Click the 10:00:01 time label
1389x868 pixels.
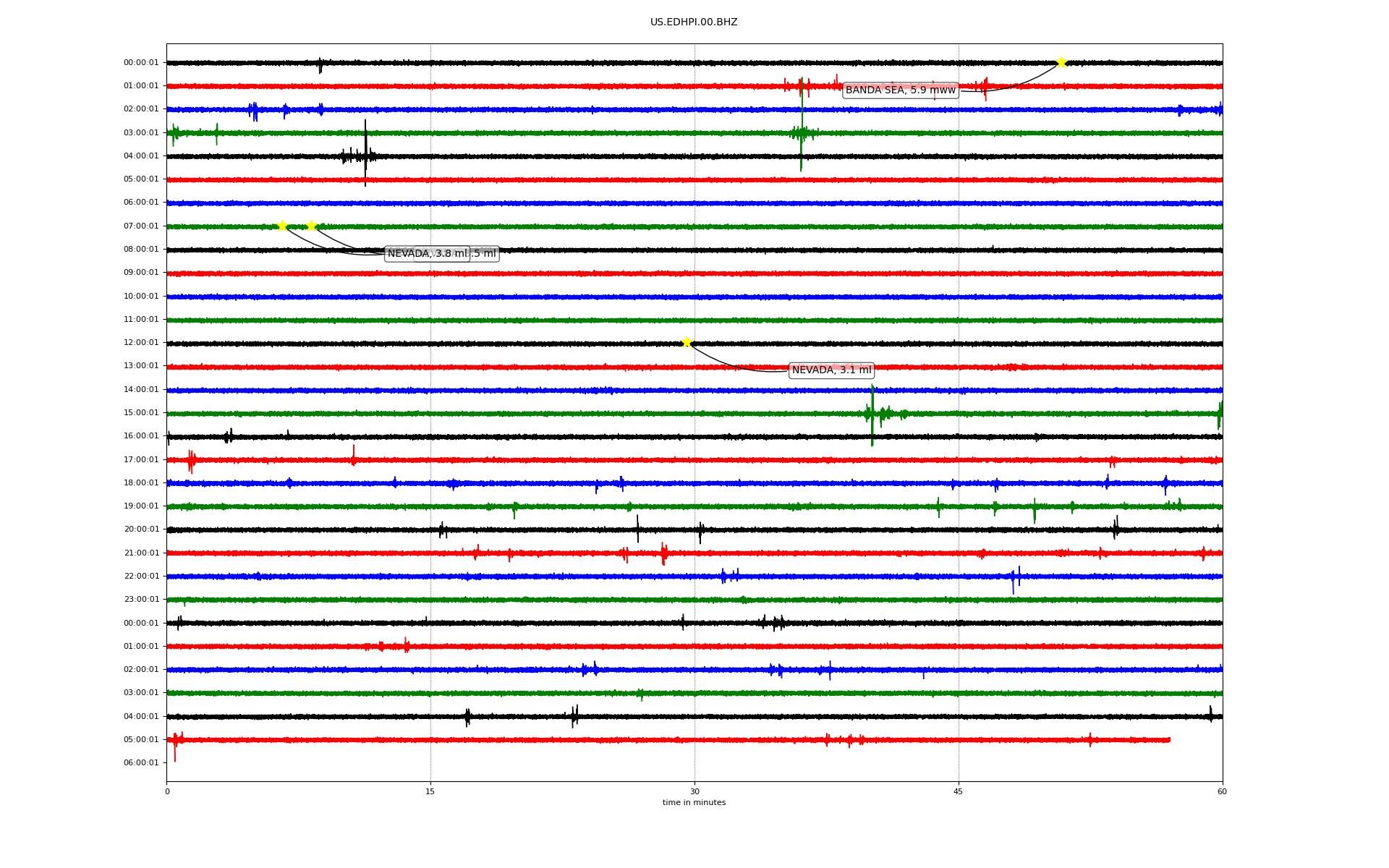(x=141, y=297)
